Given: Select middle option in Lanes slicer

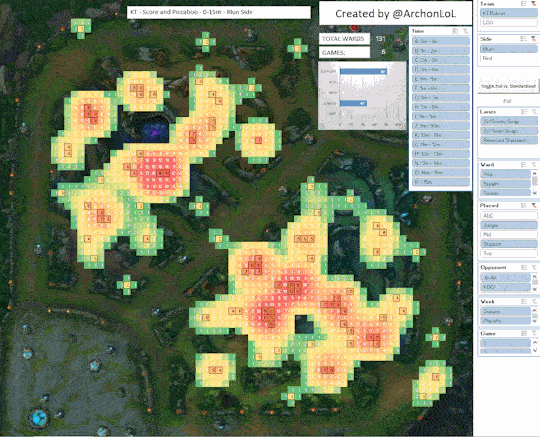Looking at the screenshot, I should 509,131.
